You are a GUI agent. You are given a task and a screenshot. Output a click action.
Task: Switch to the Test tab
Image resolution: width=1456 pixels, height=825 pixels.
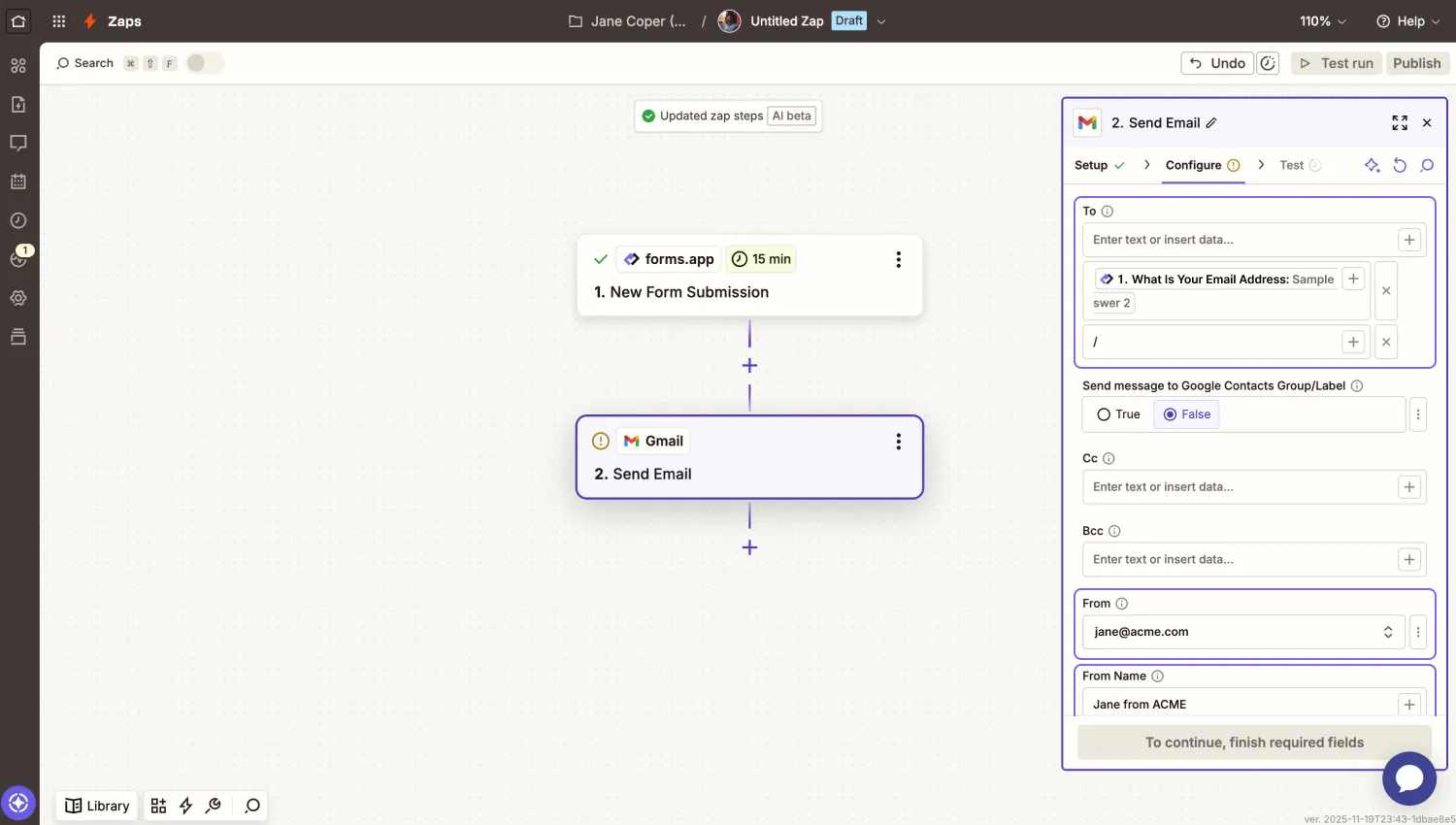click(x=1293, y=165)
